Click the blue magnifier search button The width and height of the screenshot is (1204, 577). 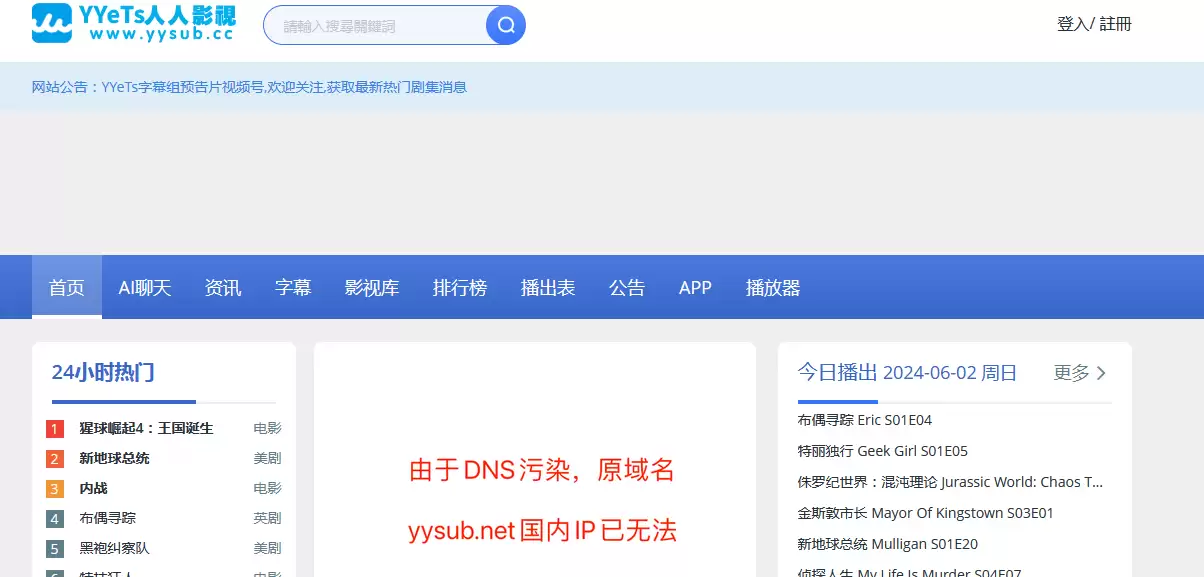click(506, 25)
